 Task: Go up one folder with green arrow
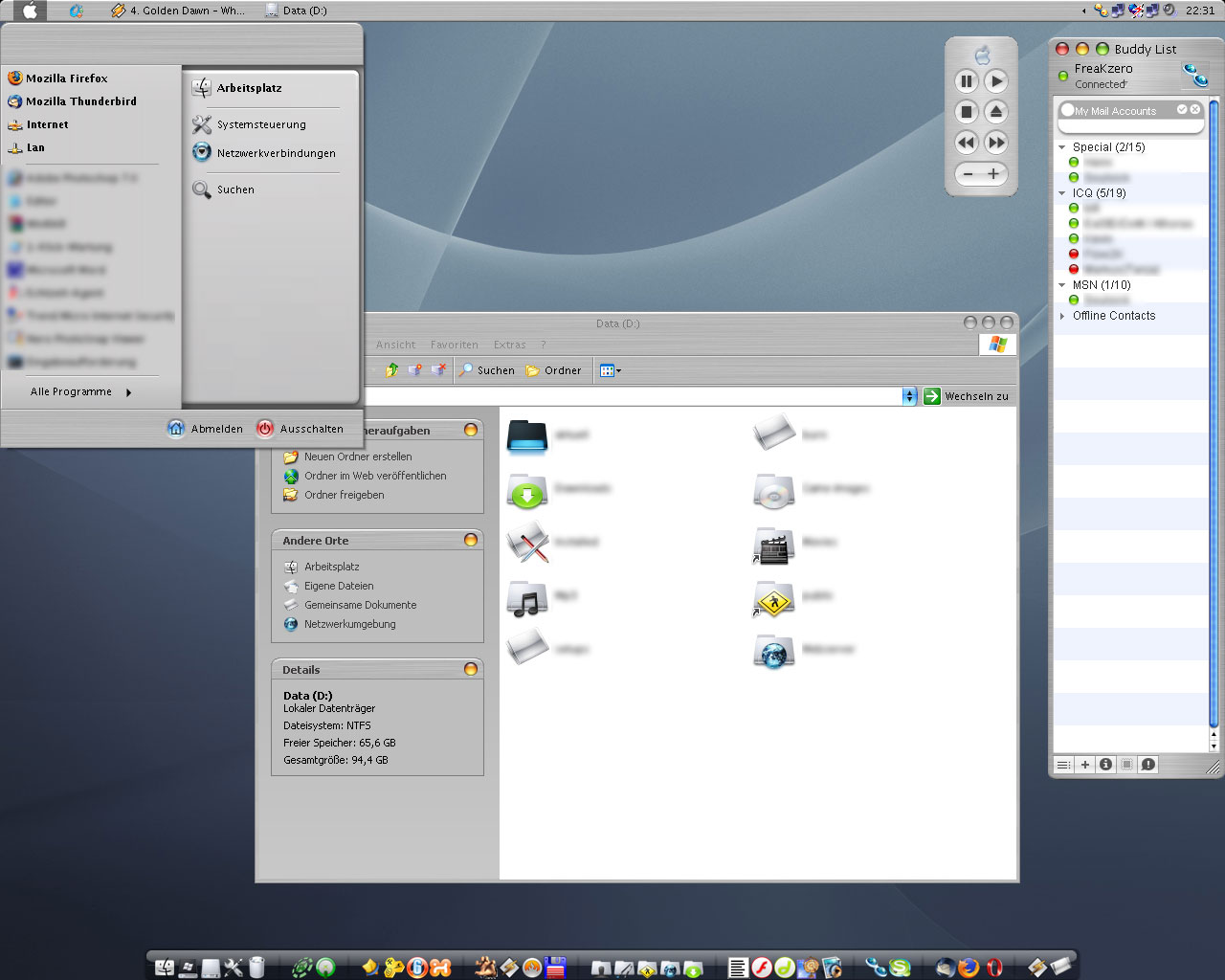(x=391, y=370)
